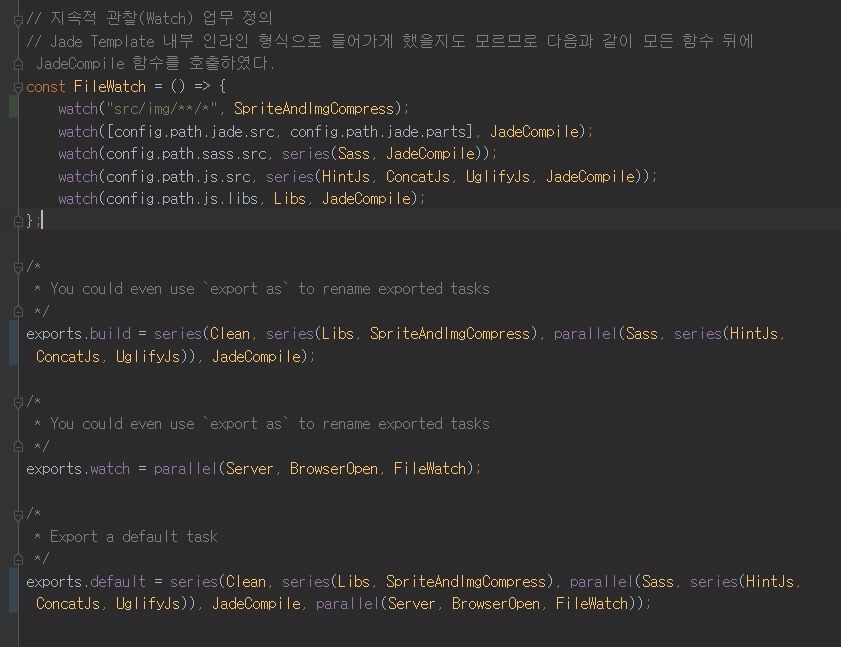
Task: Fold the 'Export a default task' comment
Action: coord(18,514)
